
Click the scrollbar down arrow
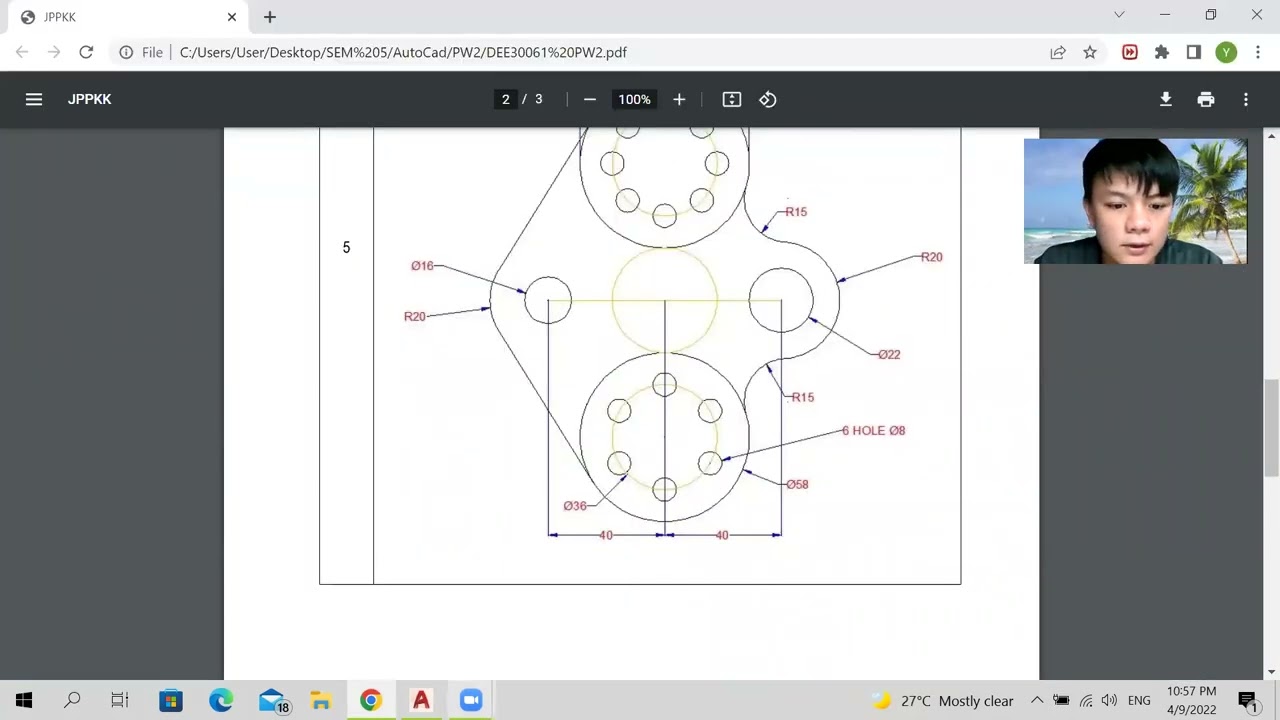tap(1272, 672)
